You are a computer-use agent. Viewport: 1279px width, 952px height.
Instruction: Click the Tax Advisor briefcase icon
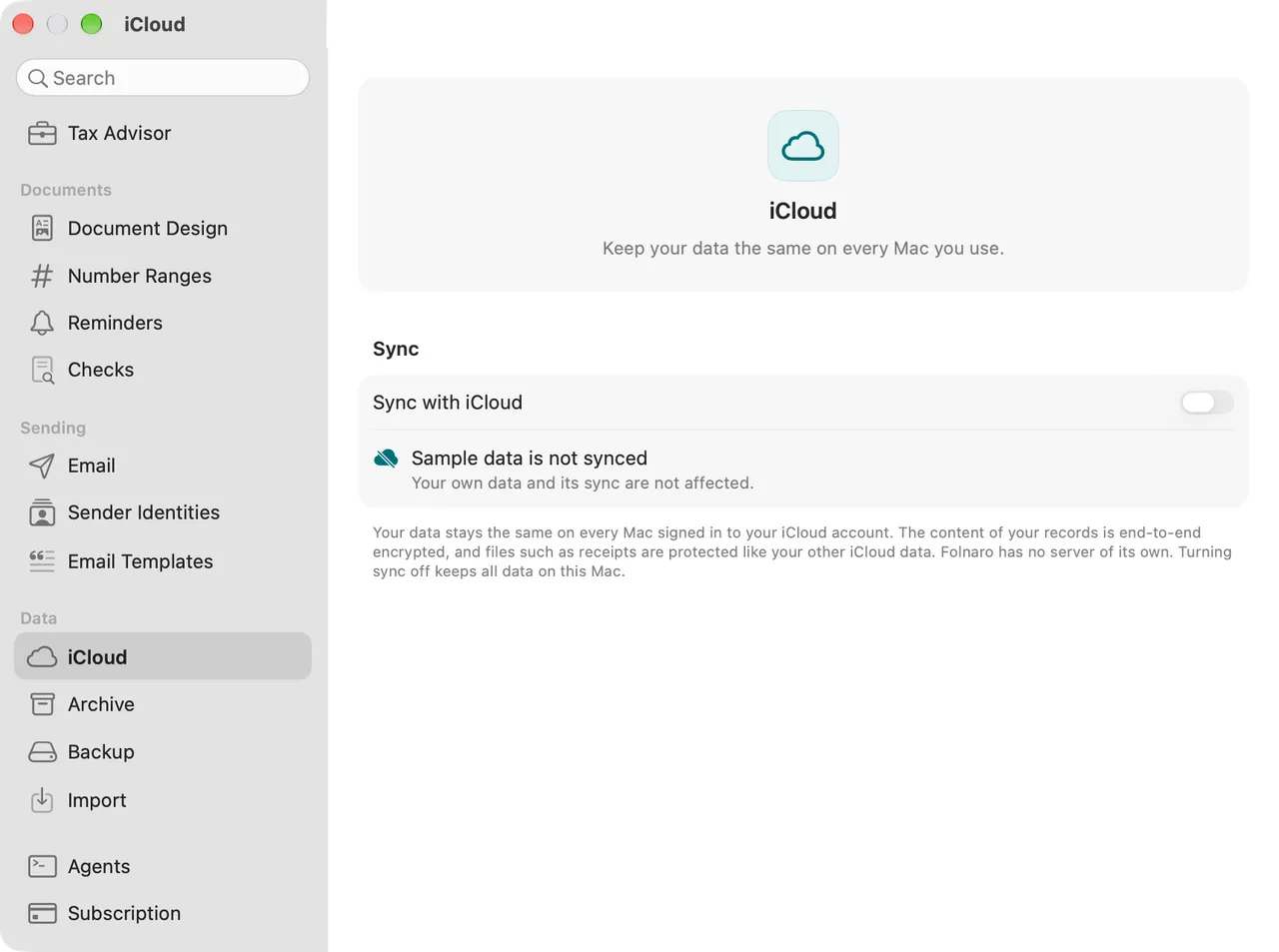(x=42, y=134)
